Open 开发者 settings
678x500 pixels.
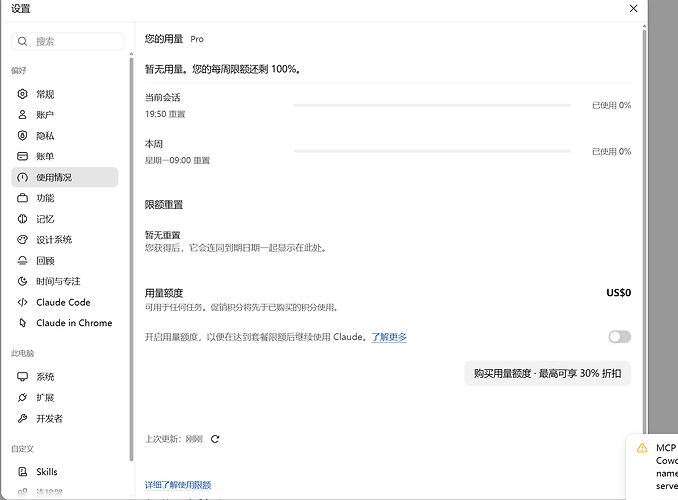pyautogui.click(x=64, y=418)
